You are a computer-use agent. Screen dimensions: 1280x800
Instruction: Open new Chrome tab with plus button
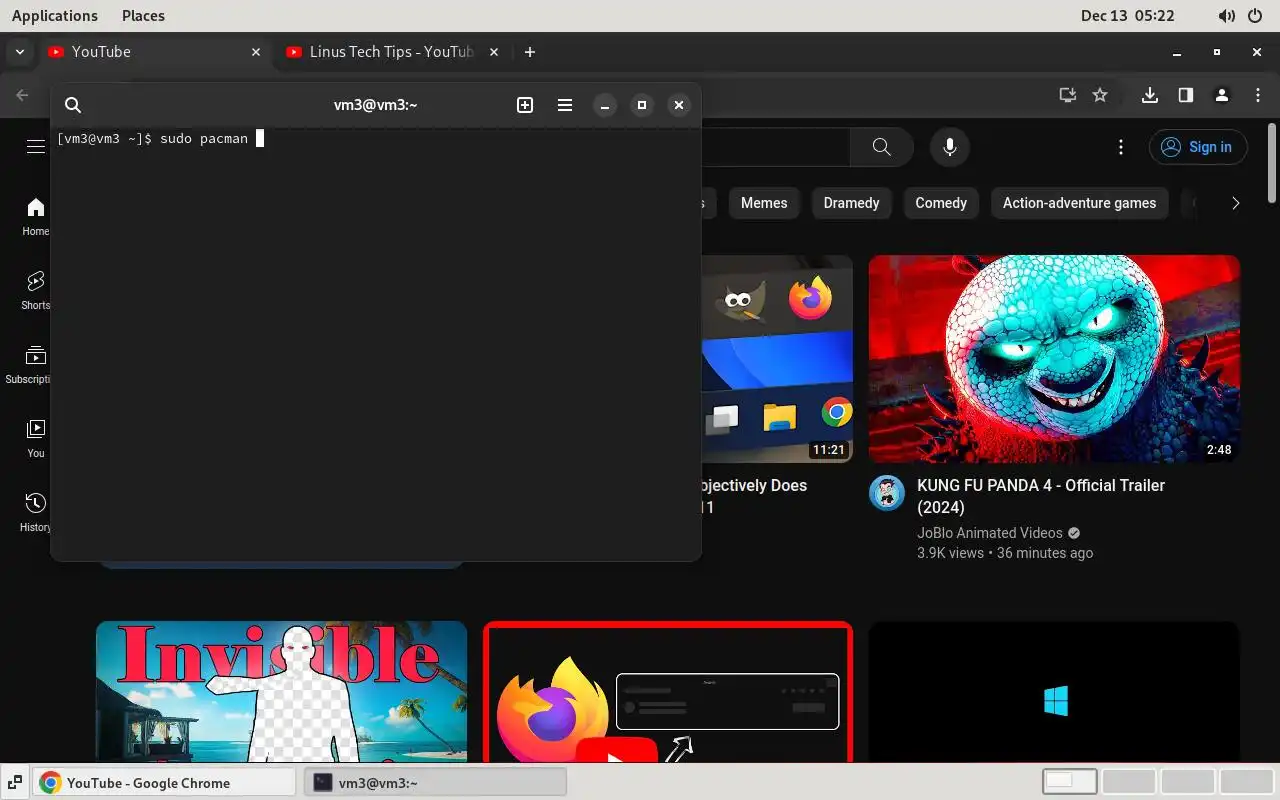pos(530,52)
